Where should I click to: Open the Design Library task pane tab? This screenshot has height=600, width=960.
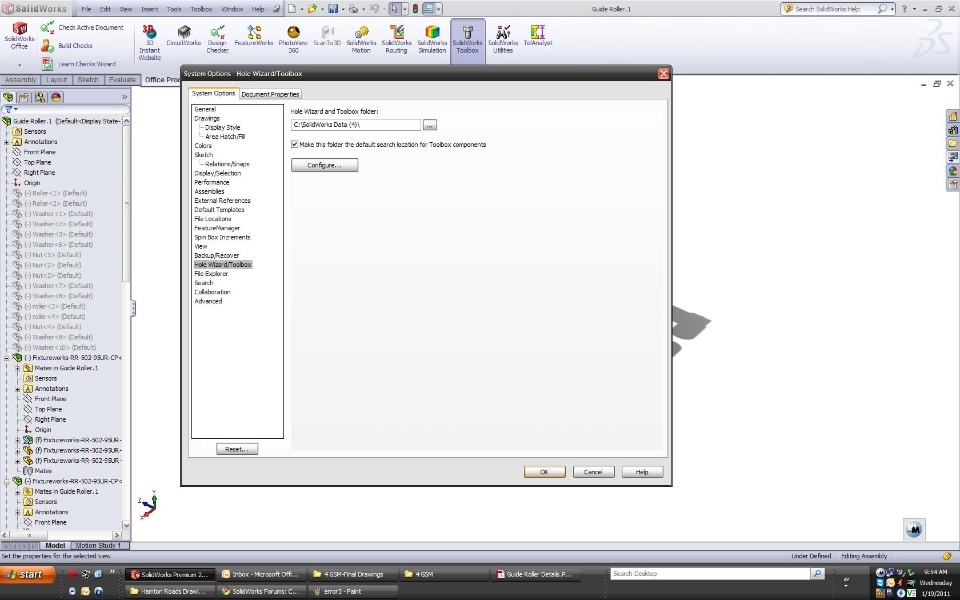pos(953,129)
